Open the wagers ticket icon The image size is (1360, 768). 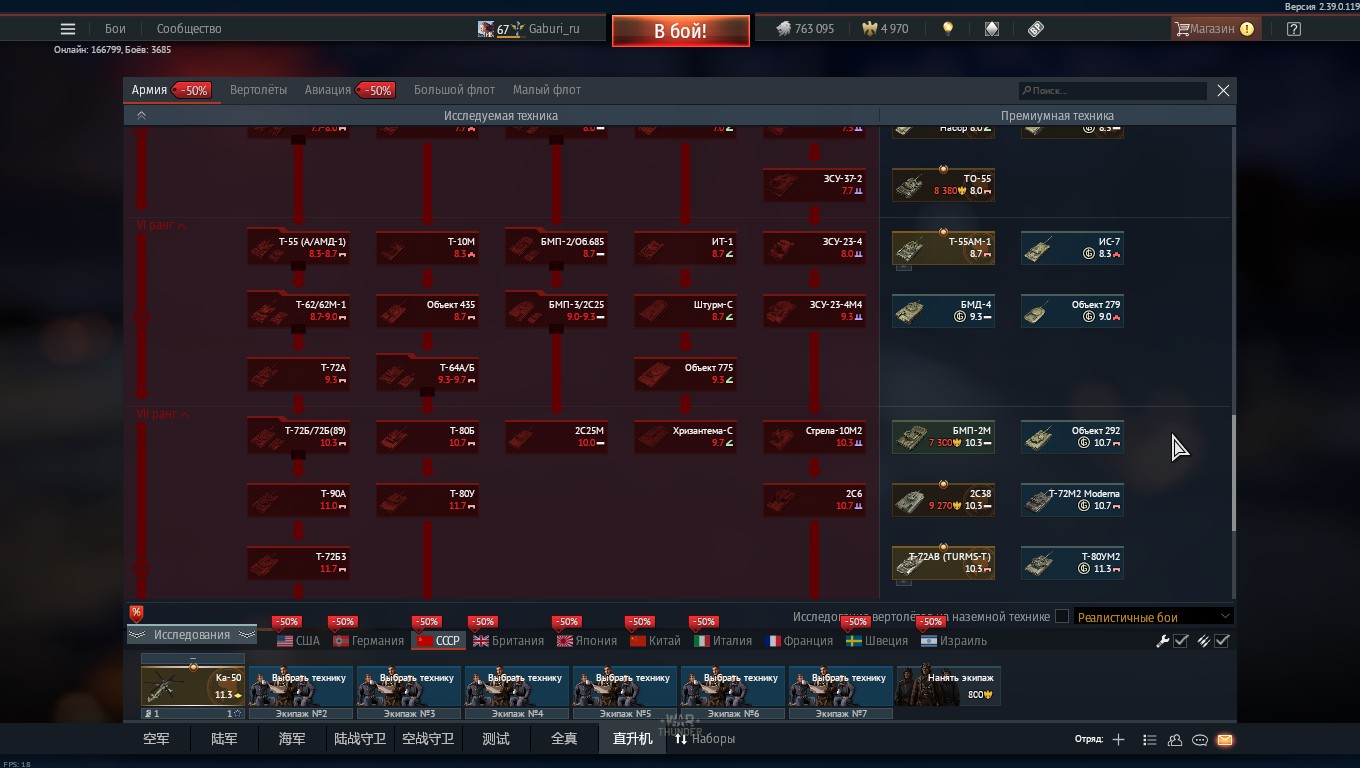click(x=1036, y=29)
